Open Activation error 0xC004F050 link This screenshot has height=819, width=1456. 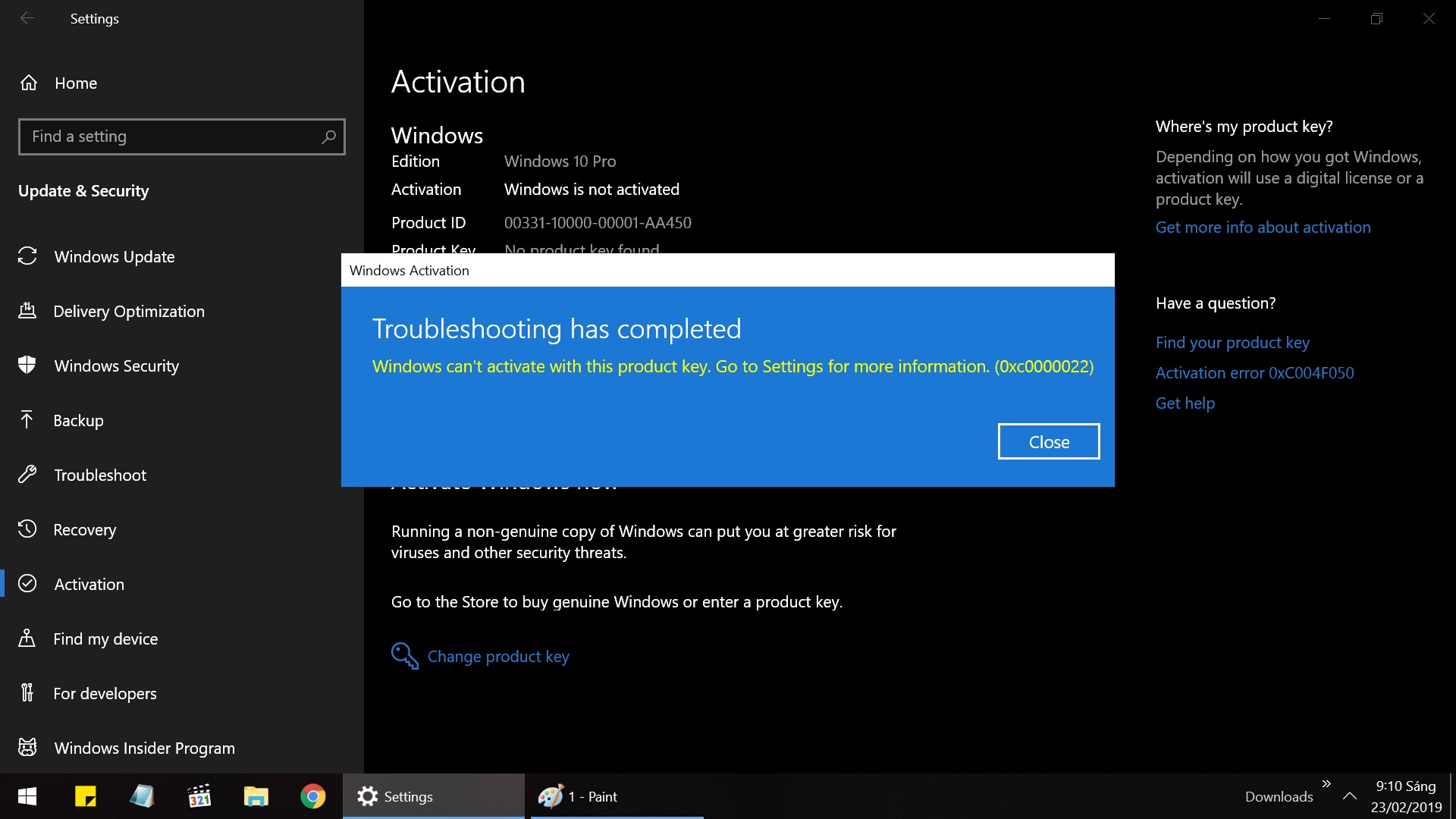tap(1254, 373)
